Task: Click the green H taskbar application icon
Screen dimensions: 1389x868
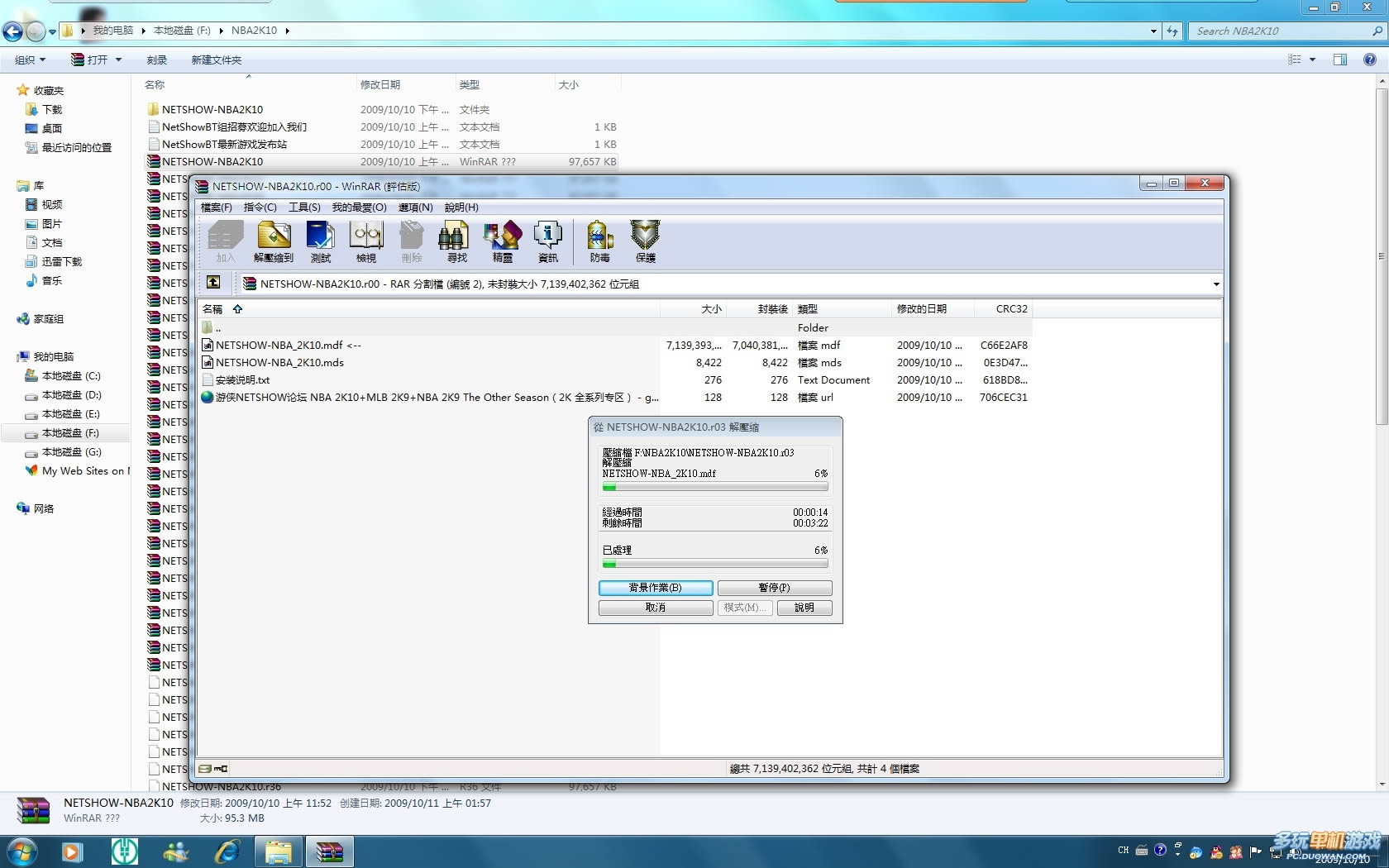Action: (x=125, y=851)
